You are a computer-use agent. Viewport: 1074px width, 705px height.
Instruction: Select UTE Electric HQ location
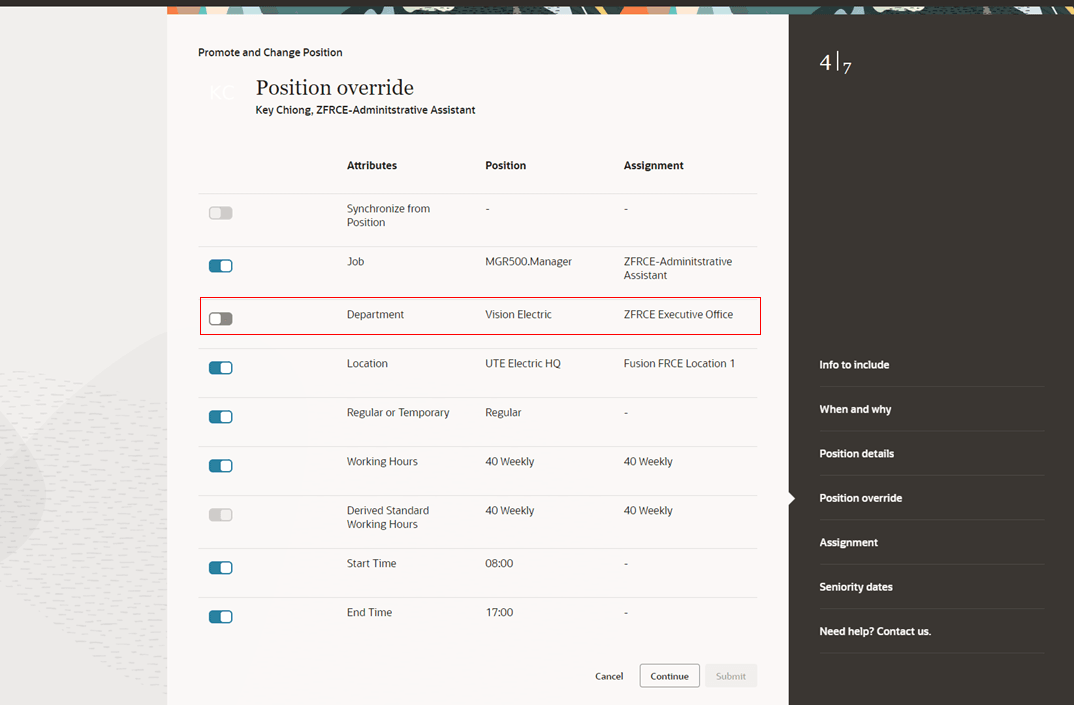(x=523, y=364)
